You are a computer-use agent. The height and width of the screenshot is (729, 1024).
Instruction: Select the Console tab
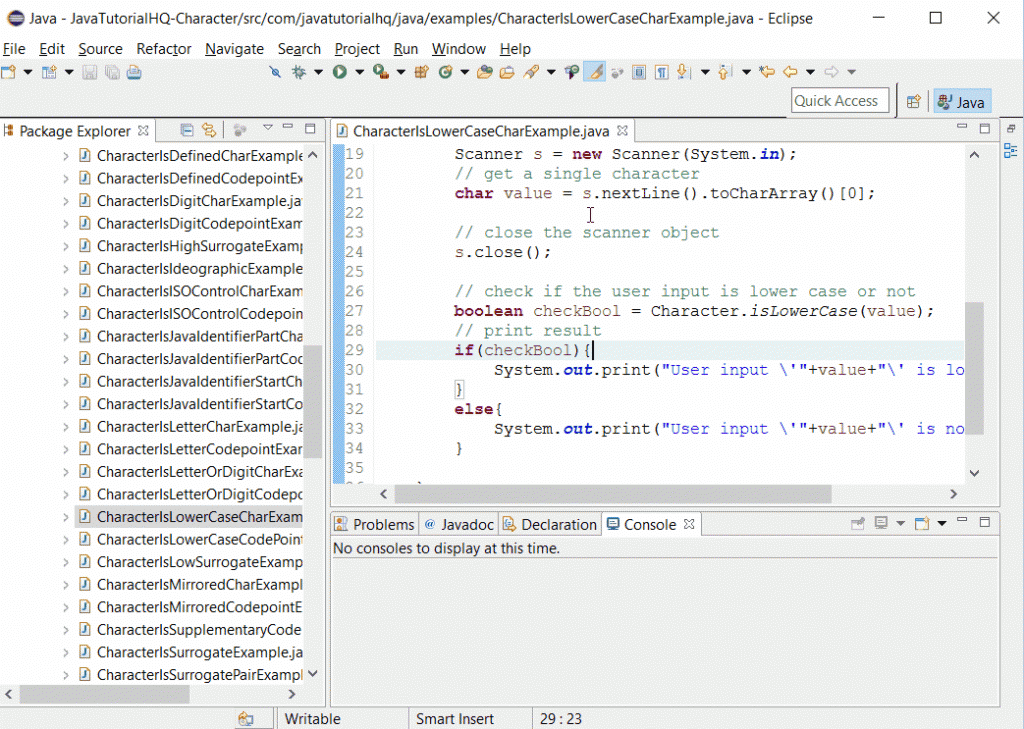[x=642, y=525]
